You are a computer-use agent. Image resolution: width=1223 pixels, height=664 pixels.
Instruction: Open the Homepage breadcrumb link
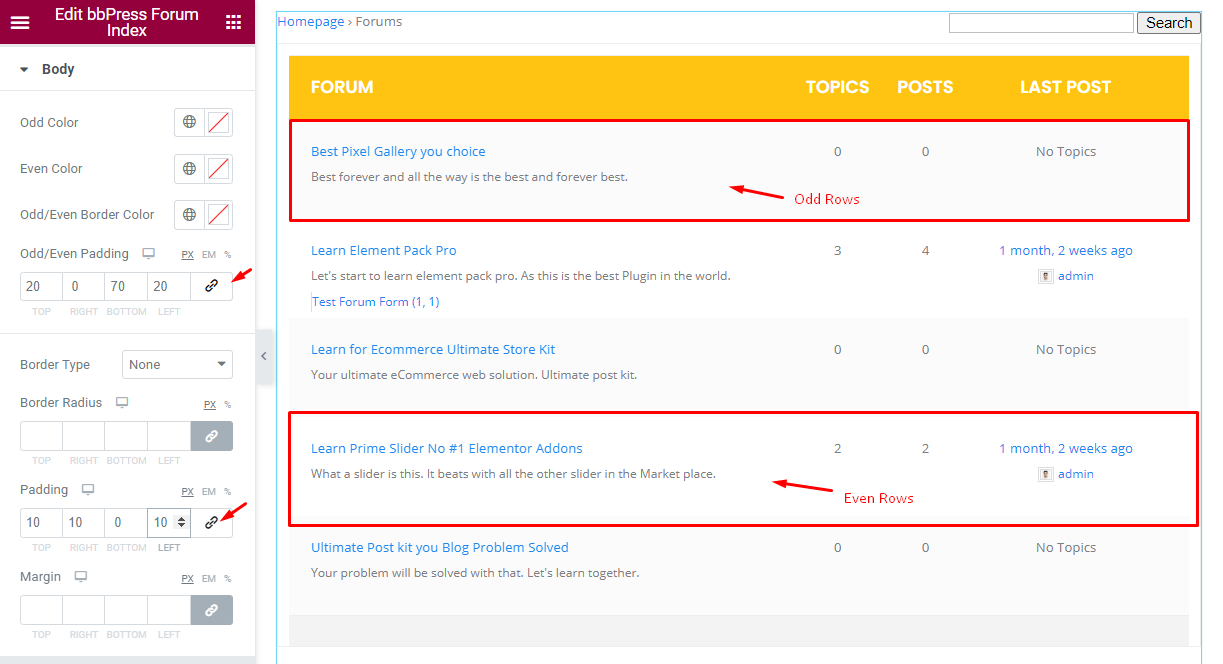click(x=310, y=21)
